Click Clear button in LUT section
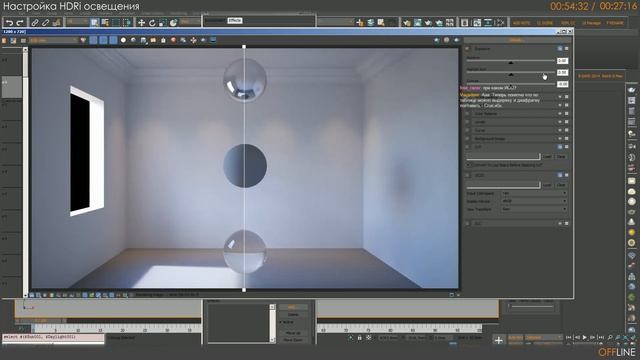This screenshot has width=640, height=360. click(x=561, y=157)
